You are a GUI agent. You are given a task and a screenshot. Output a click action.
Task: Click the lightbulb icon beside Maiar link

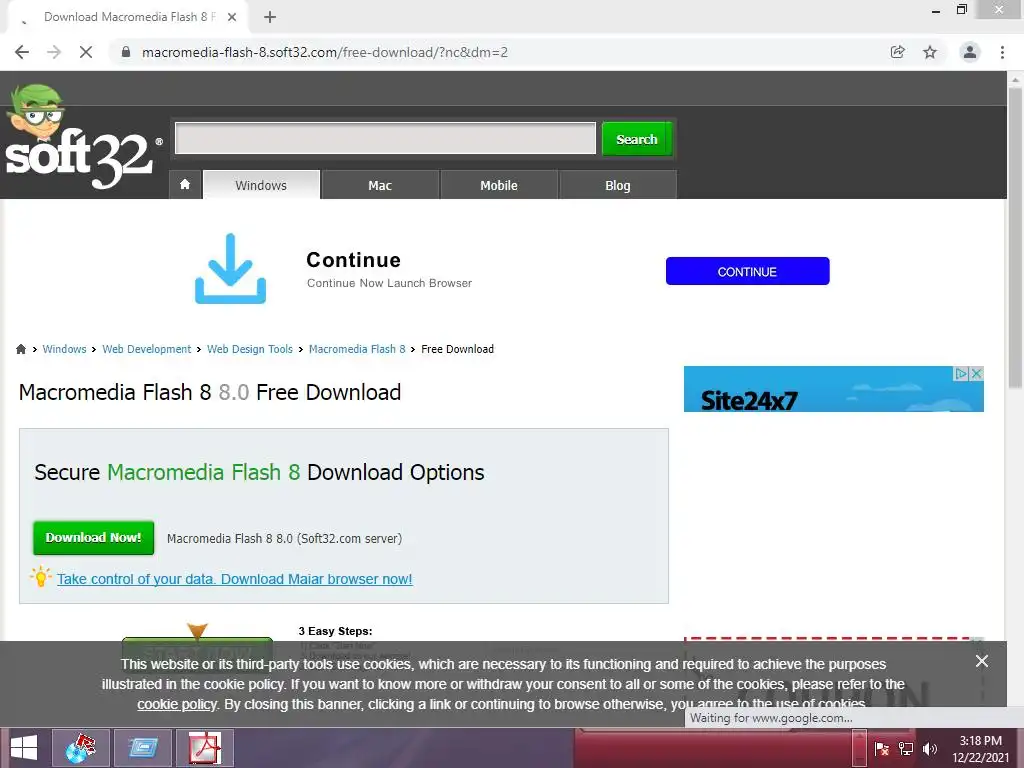coord(40,577)
